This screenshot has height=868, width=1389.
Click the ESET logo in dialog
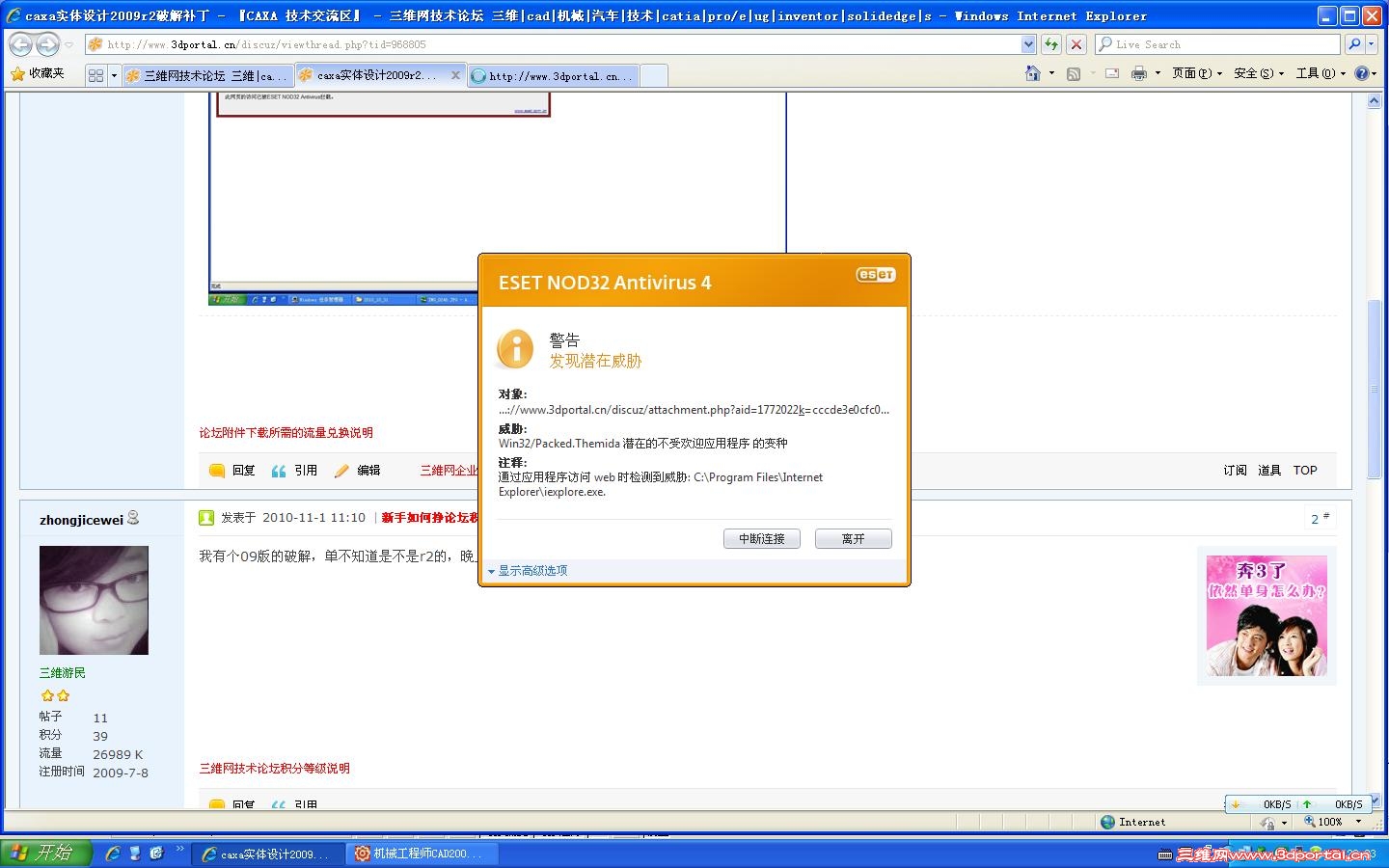(x=876, y=275)
